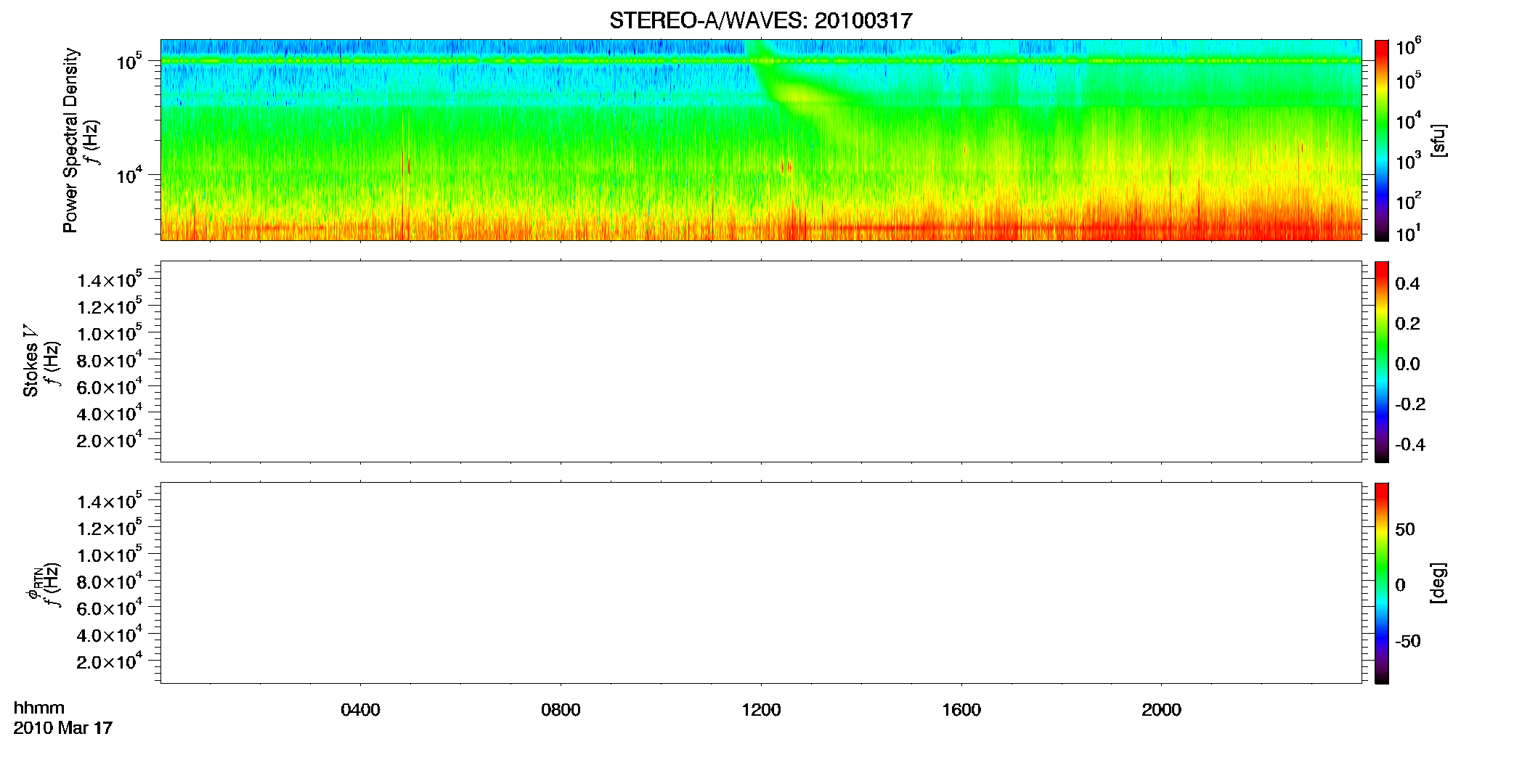Click the empty Stokes V plot panel
This screenshot has height=784, width=1522.
point(761,362)
